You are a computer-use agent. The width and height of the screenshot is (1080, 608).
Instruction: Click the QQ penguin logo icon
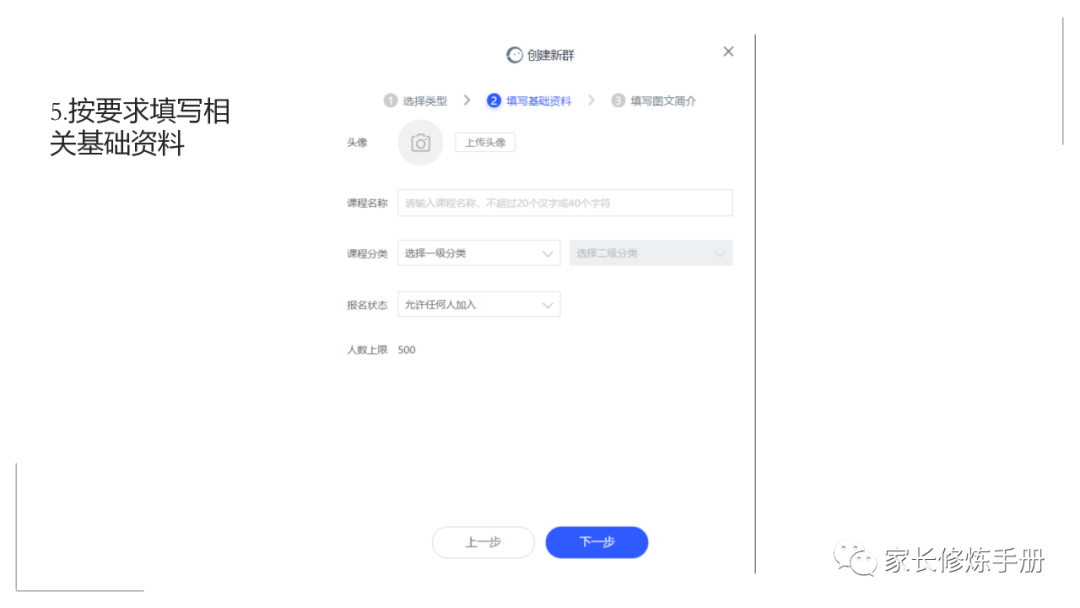point(515,55)
